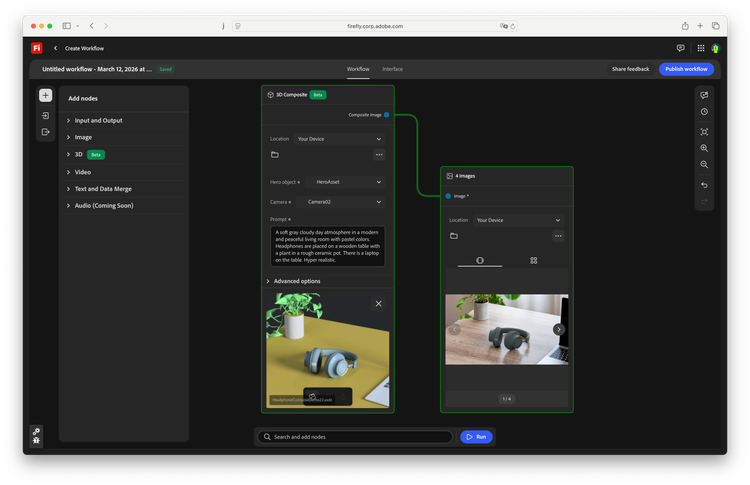
Task: Switch to grid view in 4 Images node
Action: (x=534, y=260)
